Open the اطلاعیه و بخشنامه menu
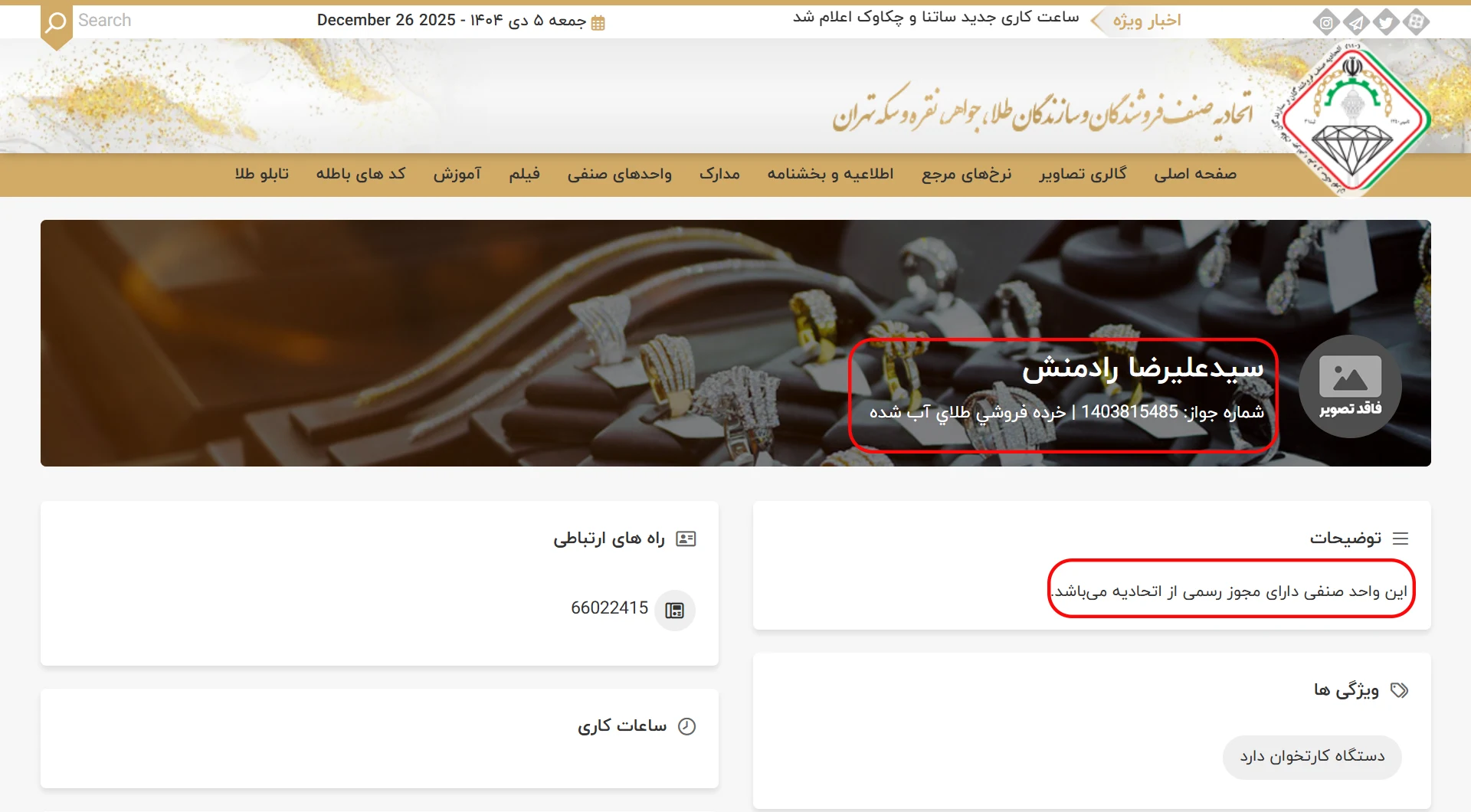This screenshot has height=812, width=1471. pos(831,174)
